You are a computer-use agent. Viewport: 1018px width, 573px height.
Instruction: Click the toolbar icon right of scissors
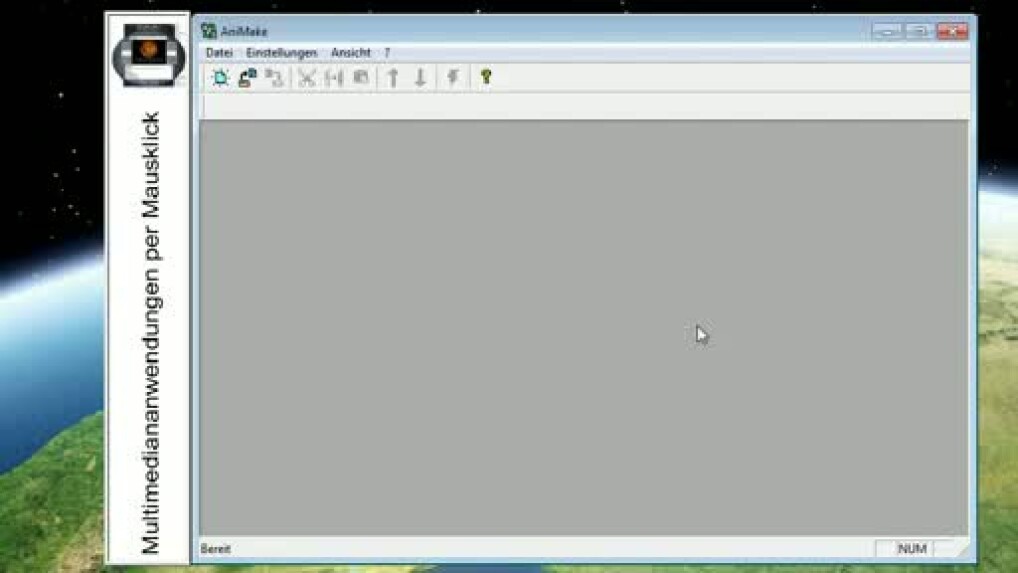click(x=334, y=78)
